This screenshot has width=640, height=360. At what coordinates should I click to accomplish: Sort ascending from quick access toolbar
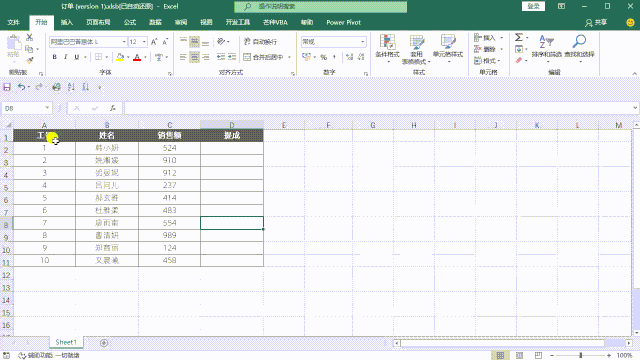pyautogui.click(x=71, y=87)
